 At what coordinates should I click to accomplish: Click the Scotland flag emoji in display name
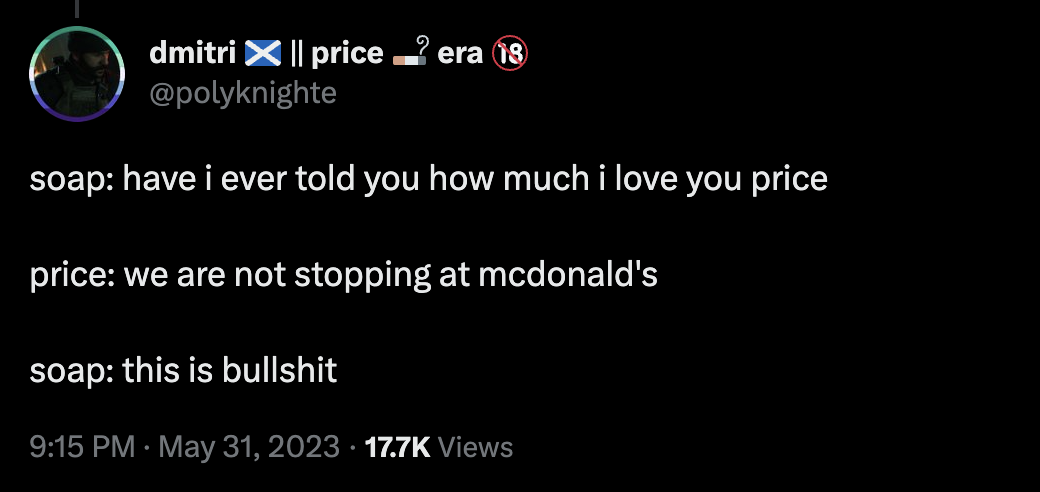click(x=264, y=54)
